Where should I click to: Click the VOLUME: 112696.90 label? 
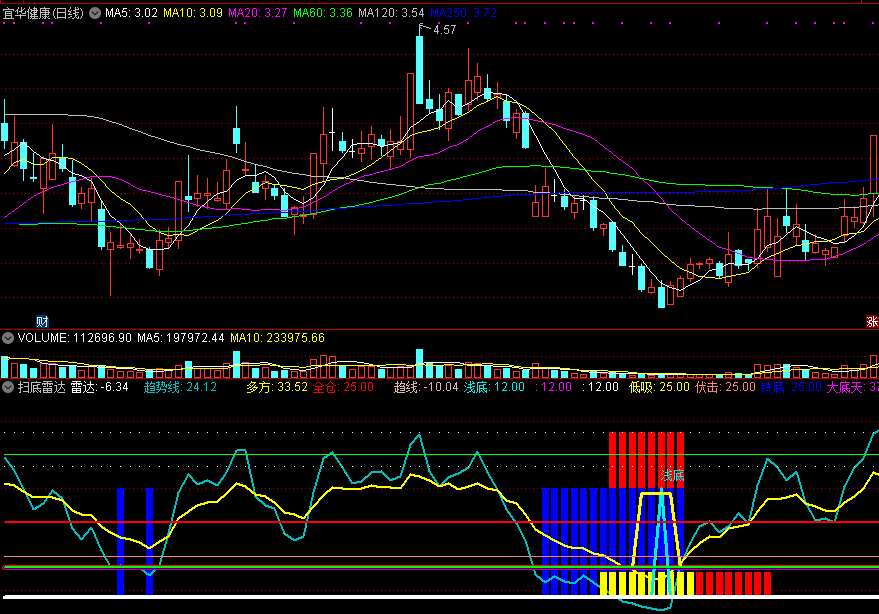click(x=75, y=338)
